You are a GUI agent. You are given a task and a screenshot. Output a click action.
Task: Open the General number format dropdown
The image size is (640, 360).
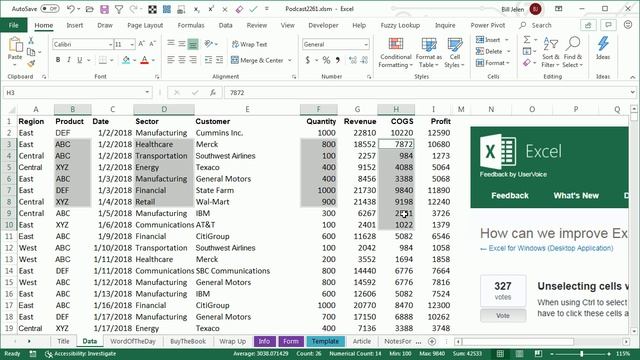click(x=366, y=44)
